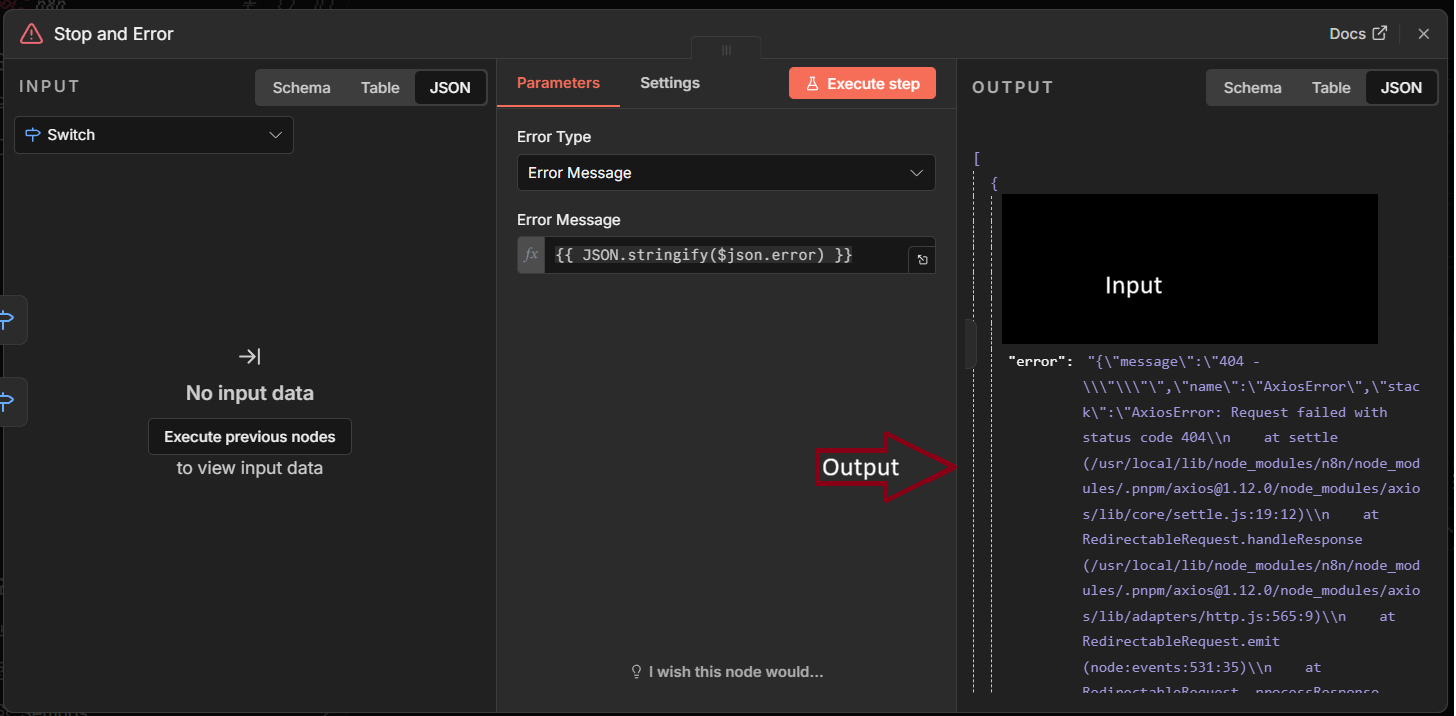Select the Parameters tab
This screenshot has width=1456, height=716.
[x=558, y=83]
